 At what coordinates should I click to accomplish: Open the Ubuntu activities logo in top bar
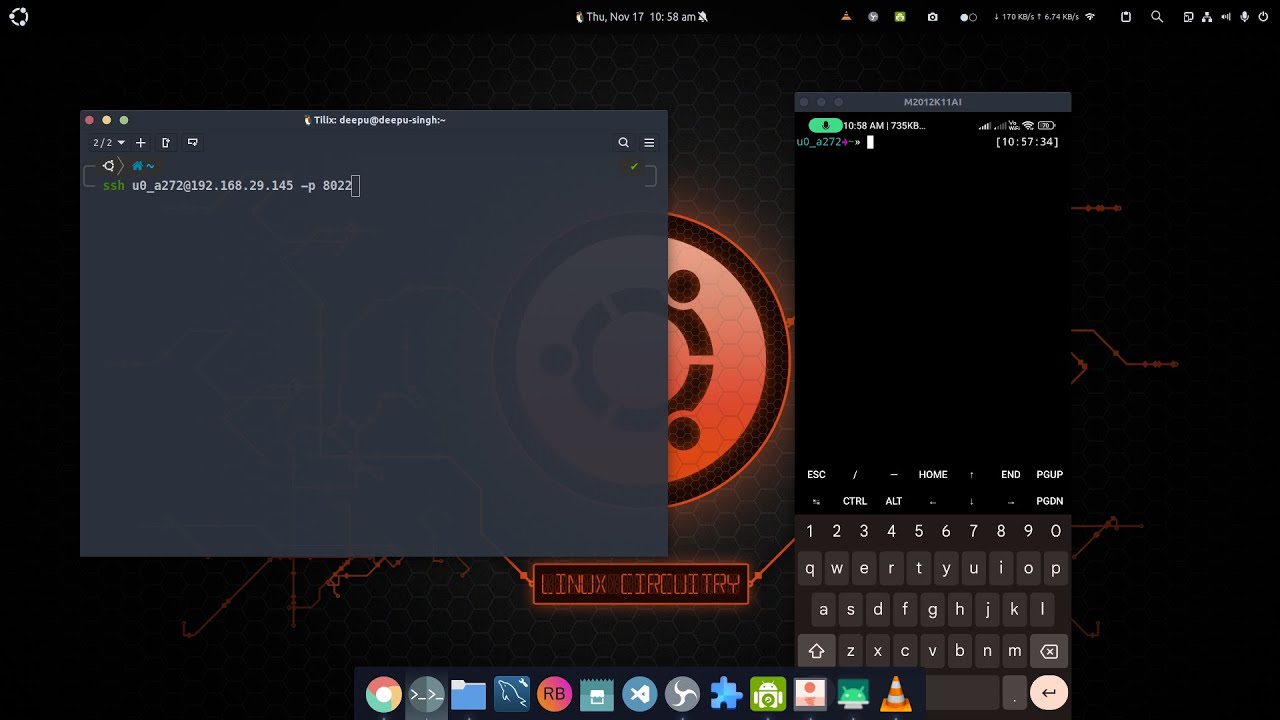coord(19,17)
